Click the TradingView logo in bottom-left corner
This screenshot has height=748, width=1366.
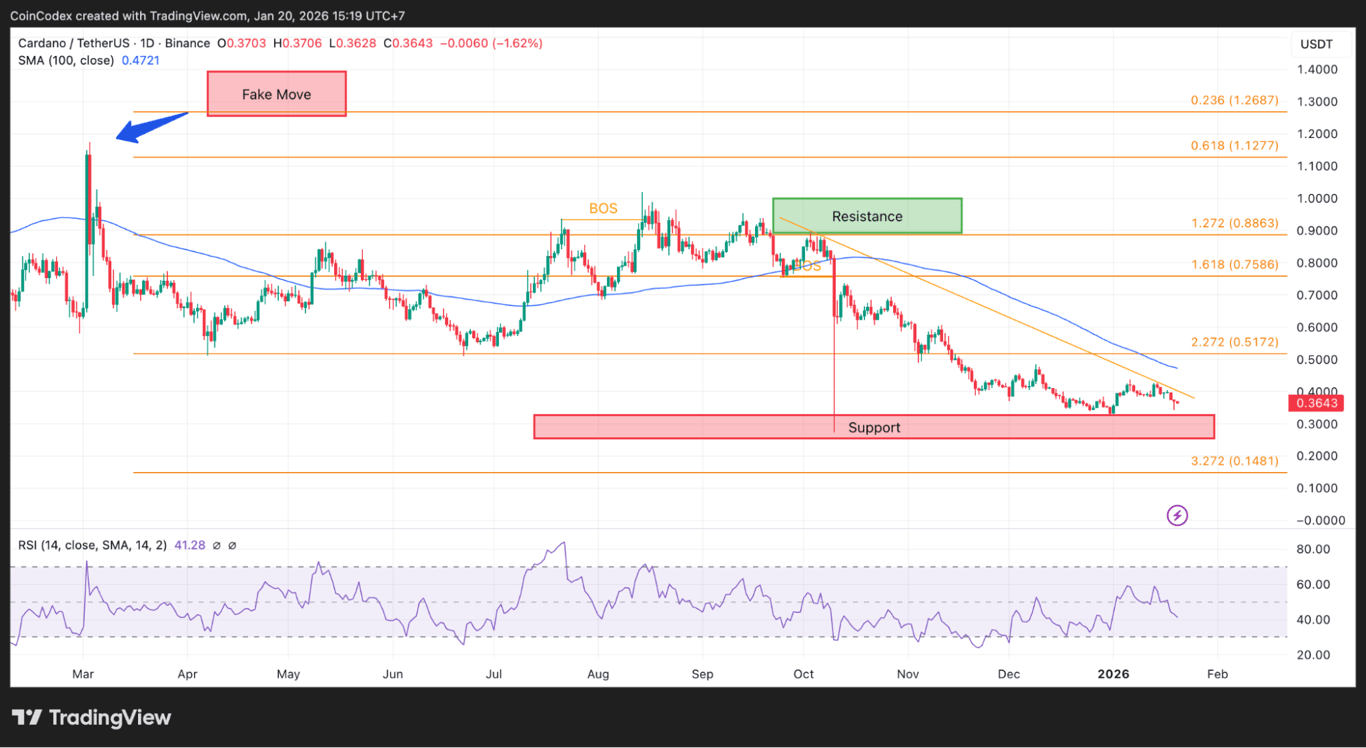pos(91,717)
